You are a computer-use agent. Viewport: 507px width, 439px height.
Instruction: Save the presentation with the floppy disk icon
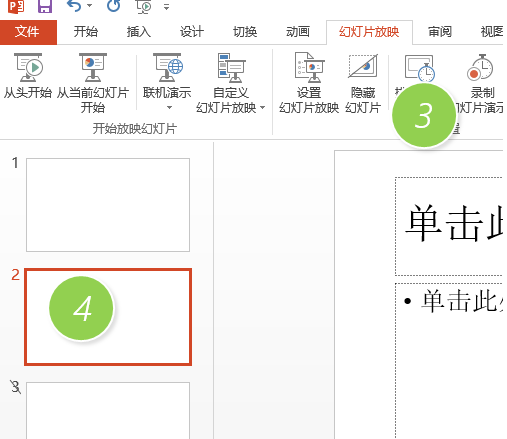(45, 6)
